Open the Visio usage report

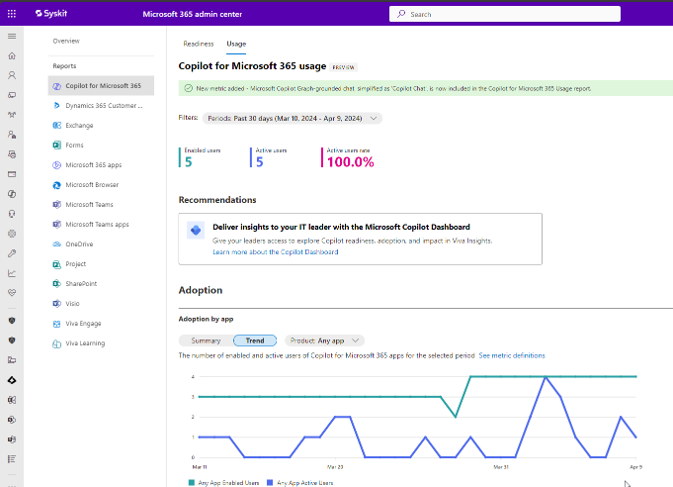pyautogui.click(x=73, y=303)
